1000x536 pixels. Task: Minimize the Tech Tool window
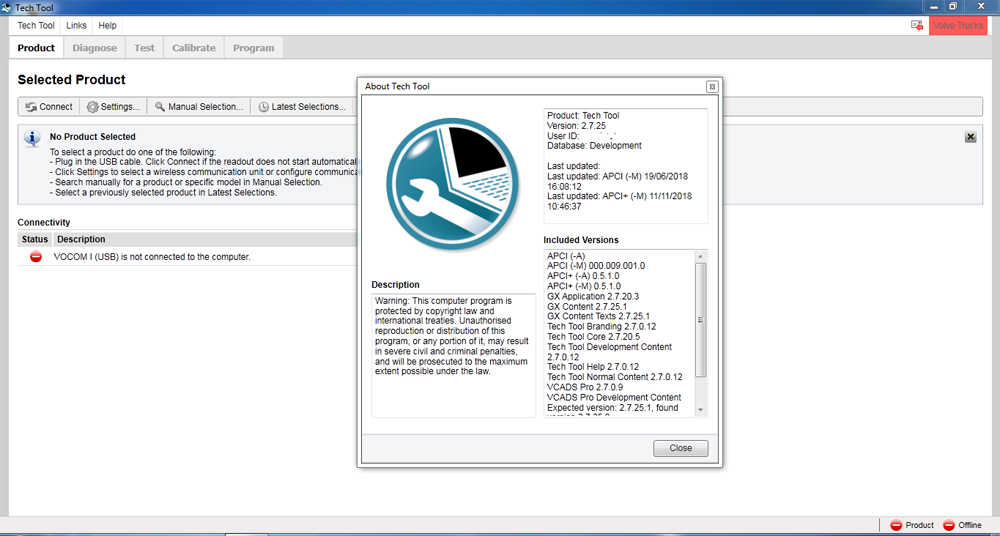point(934,6)
